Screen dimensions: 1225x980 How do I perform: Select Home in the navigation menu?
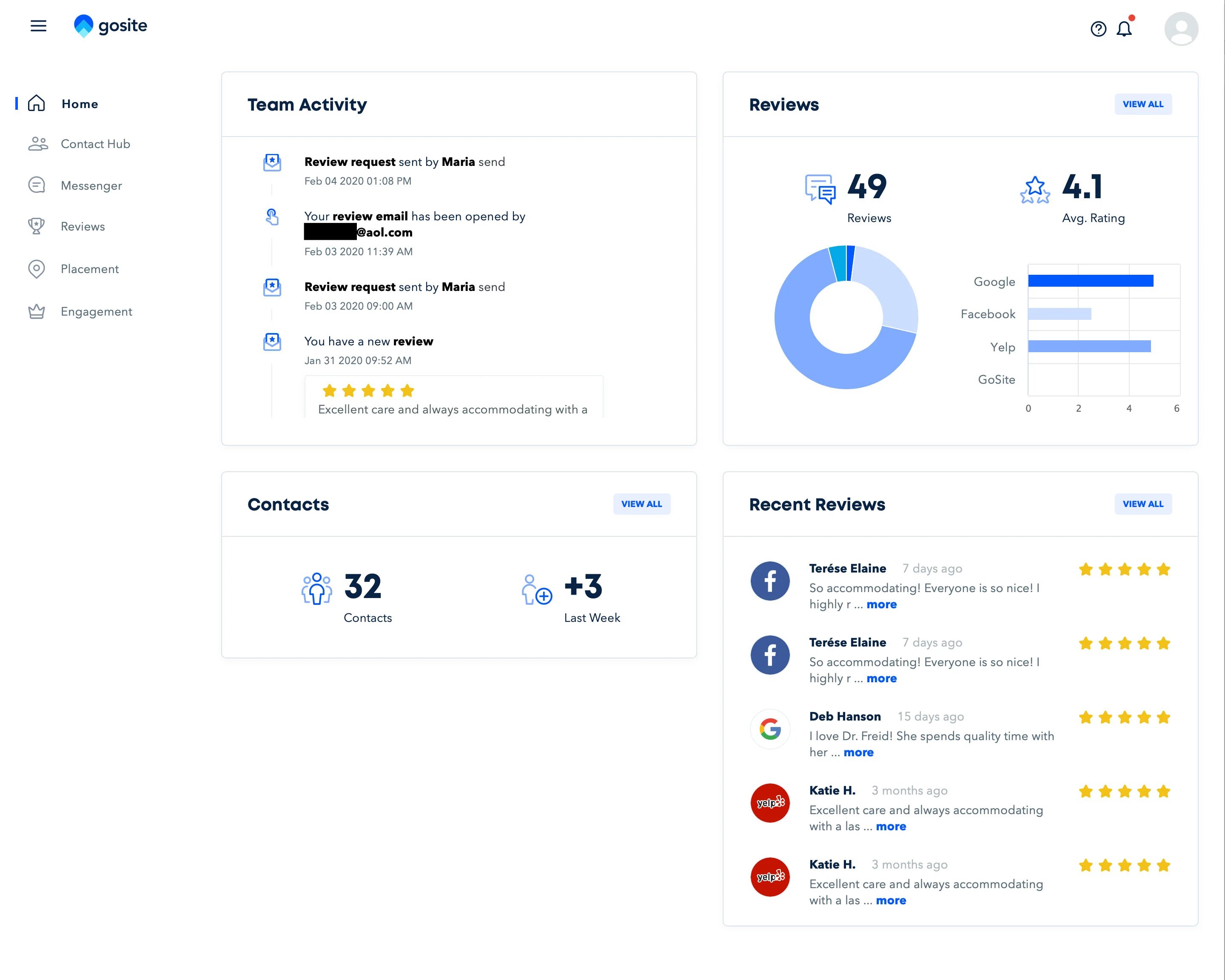[80, 103]
